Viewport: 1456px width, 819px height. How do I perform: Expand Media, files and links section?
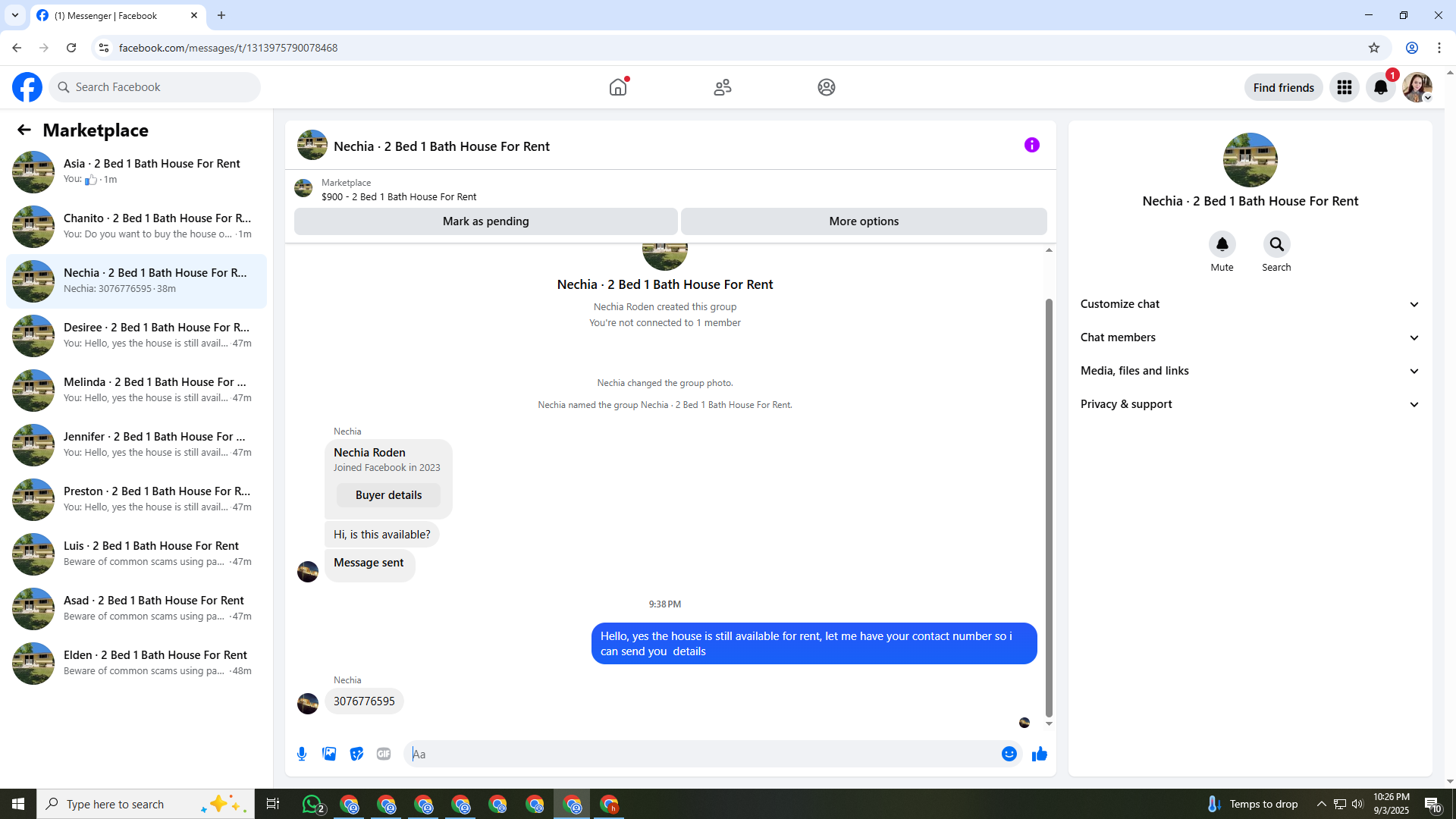tap(1250, 371)
